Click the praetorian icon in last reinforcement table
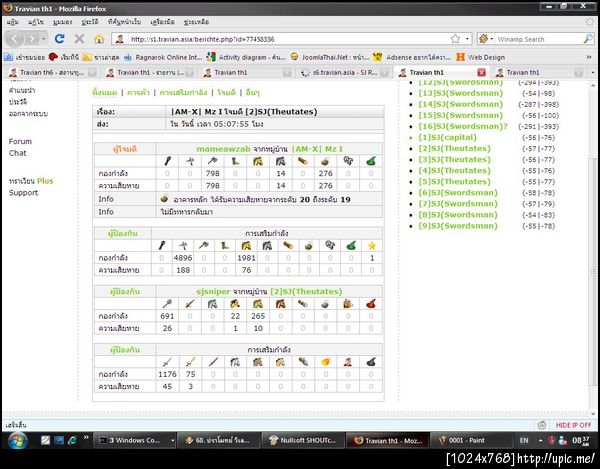 click(190, 362)
